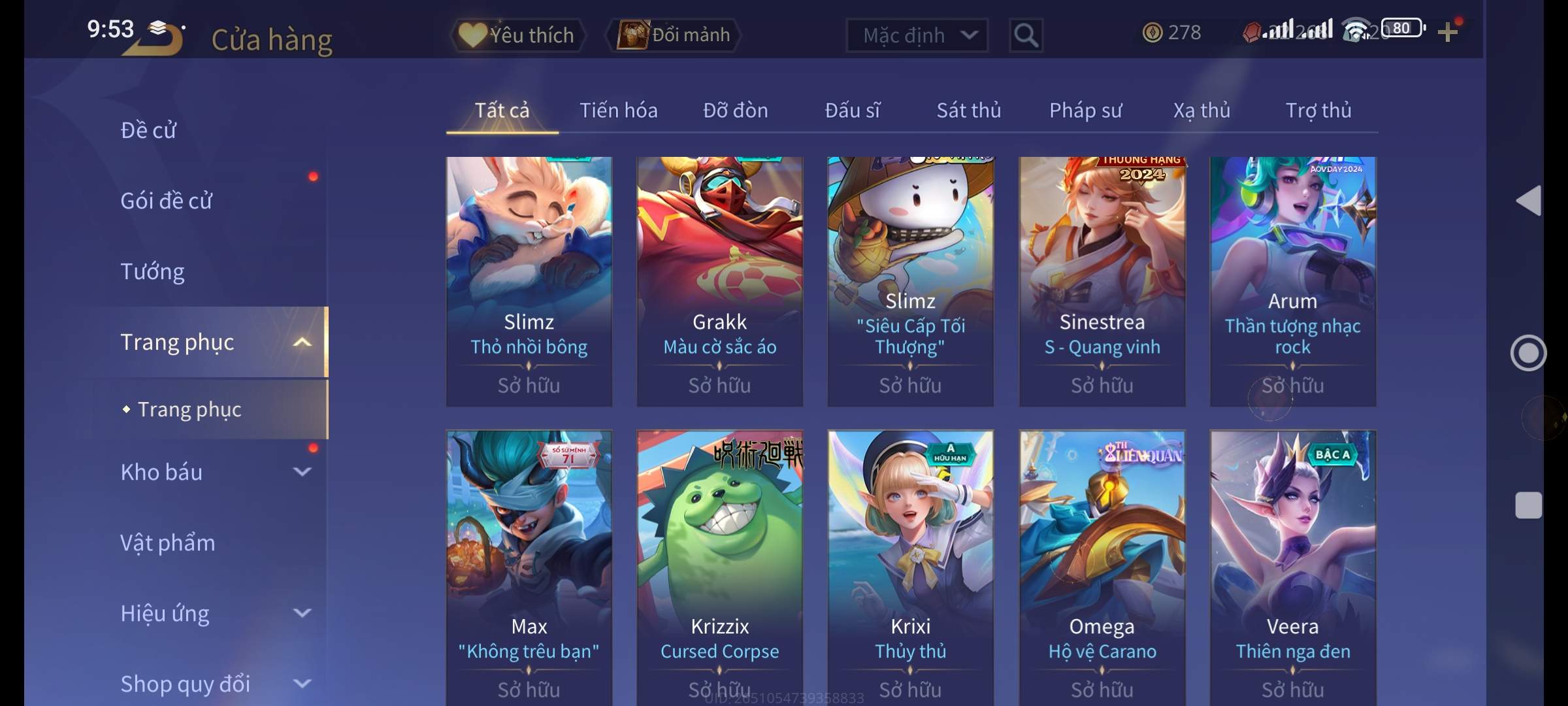This screenshot has width=1568, height=706.
Task: Open the Grakk Màu cờ sắc áo skin
Action: 720,282
